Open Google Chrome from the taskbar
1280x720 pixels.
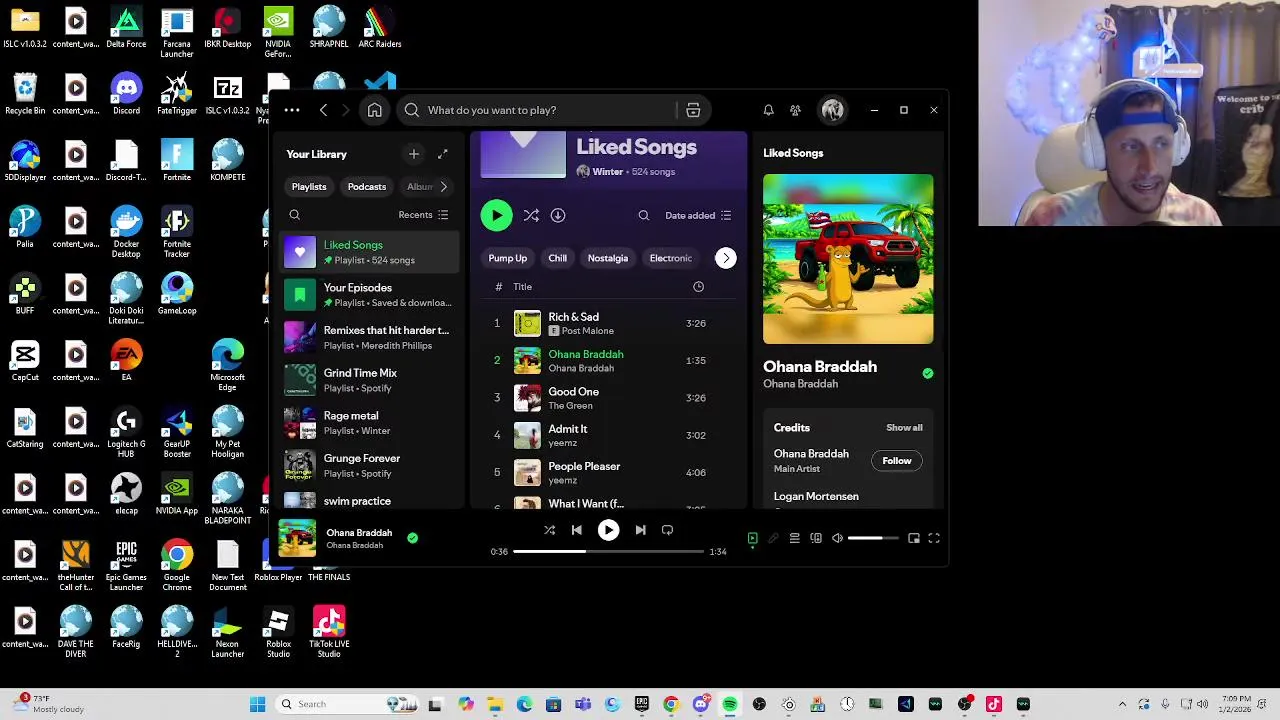point(671,705)
